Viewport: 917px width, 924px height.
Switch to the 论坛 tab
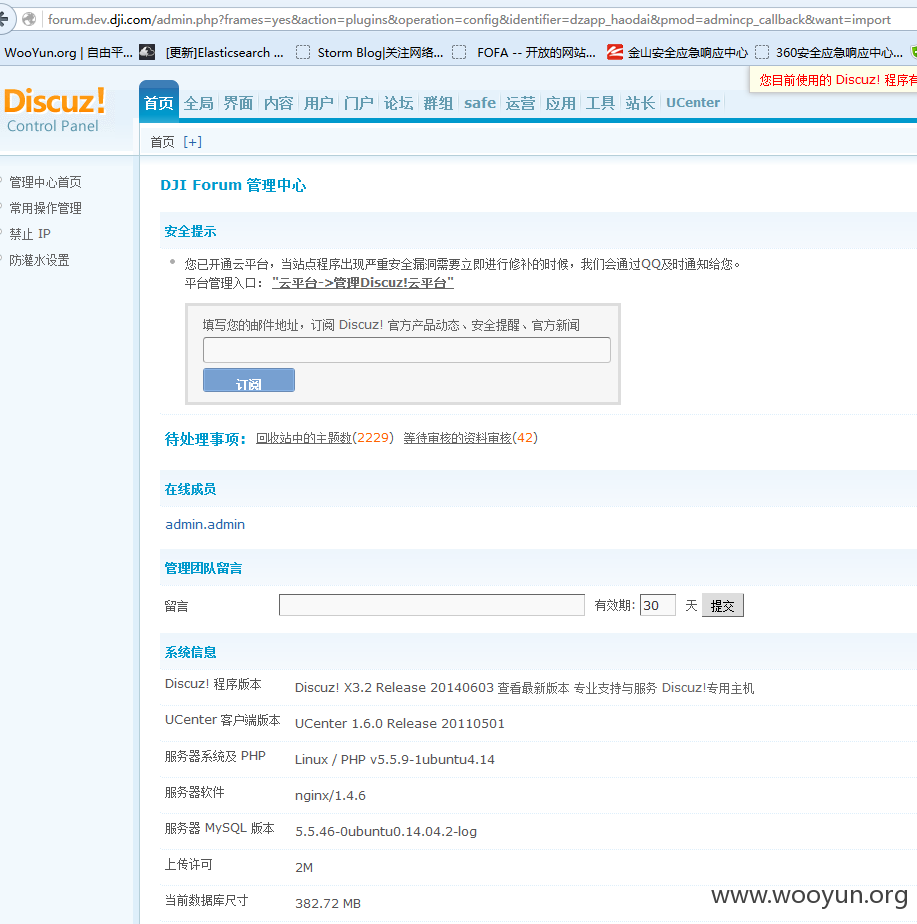point(398,103)
